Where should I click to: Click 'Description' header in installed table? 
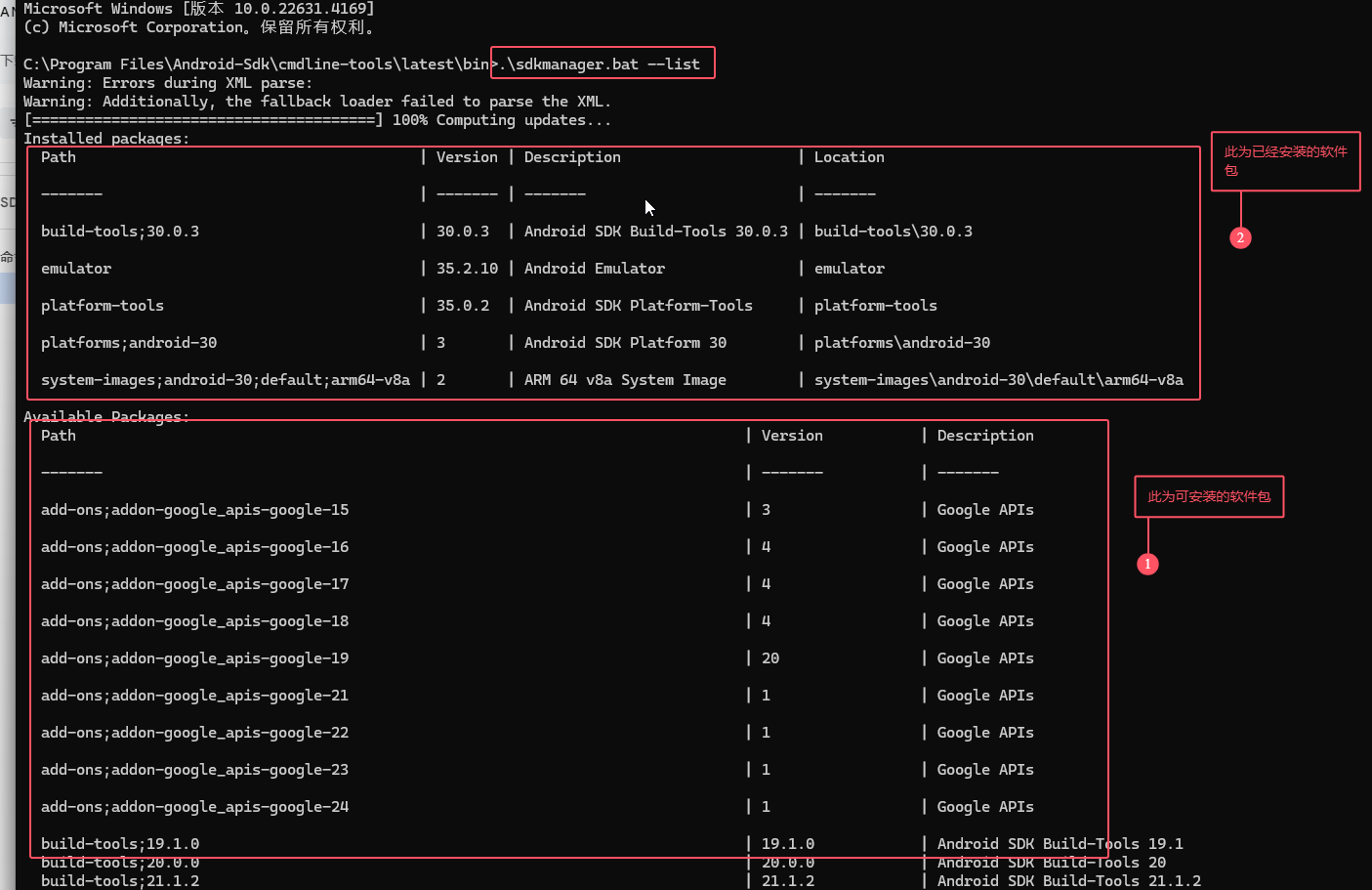[x=572, y=157]
